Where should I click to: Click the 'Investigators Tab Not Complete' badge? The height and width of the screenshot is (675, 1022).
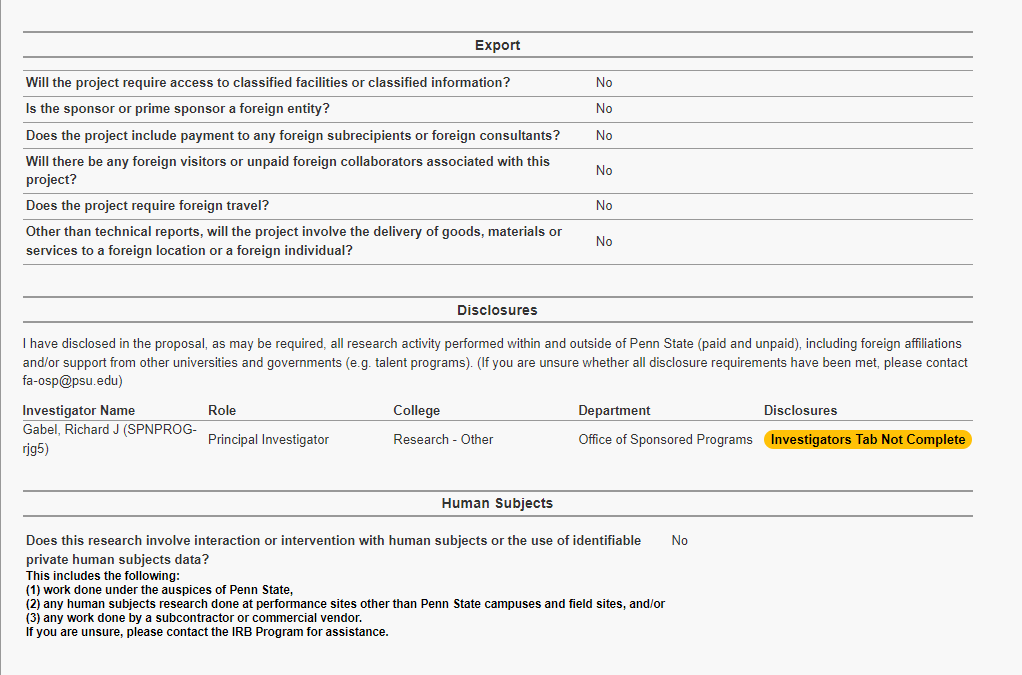tap(867, 439)
